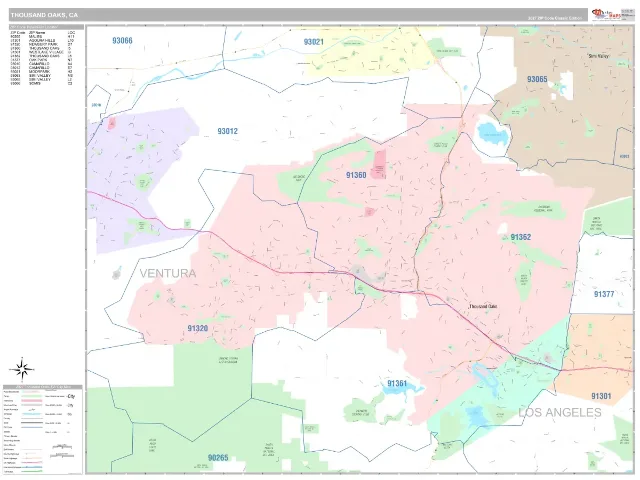Select the 93066 ZIP code label
This screenshot has width=640, height=480.
click(x=122, y=40)
